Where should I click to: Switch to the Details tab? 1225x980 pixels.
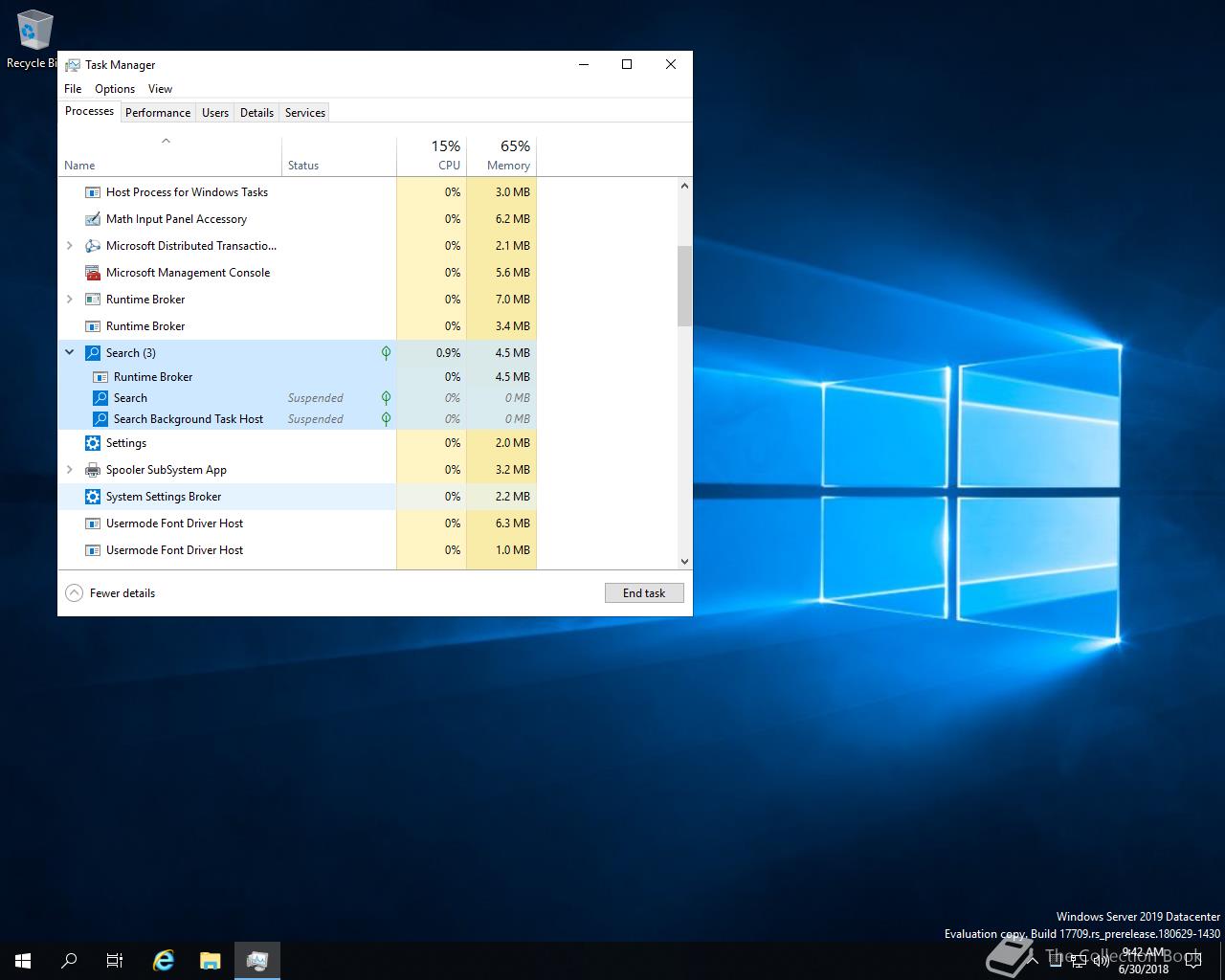click(x=256, y=113)
